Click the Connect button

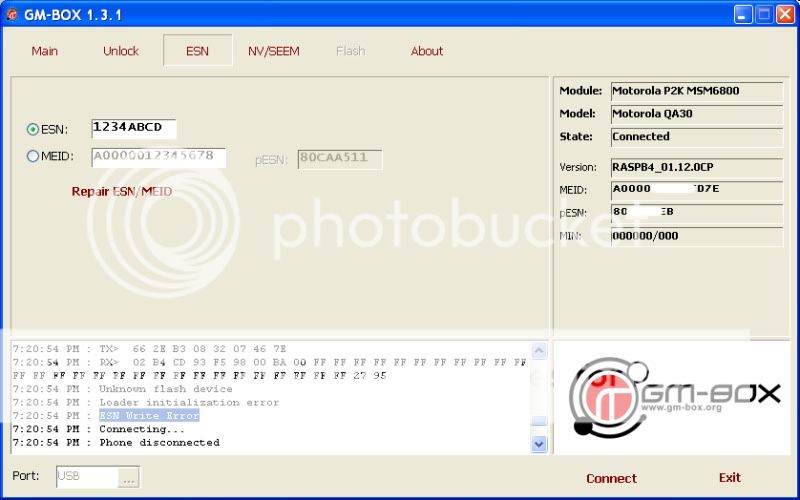pos(611,479)
